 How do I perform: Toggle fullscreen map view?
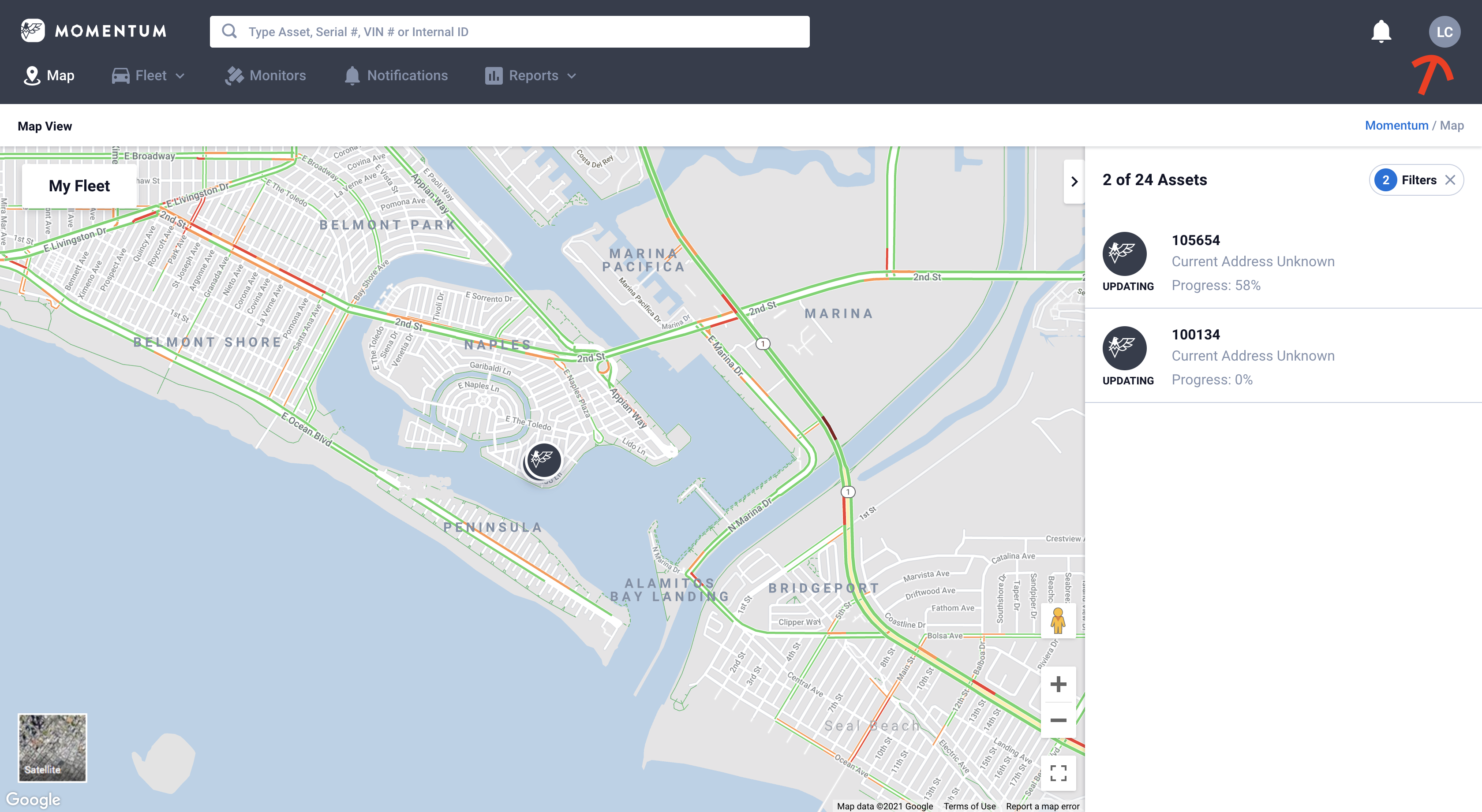pyautogui.click(x=1058, y=773)
